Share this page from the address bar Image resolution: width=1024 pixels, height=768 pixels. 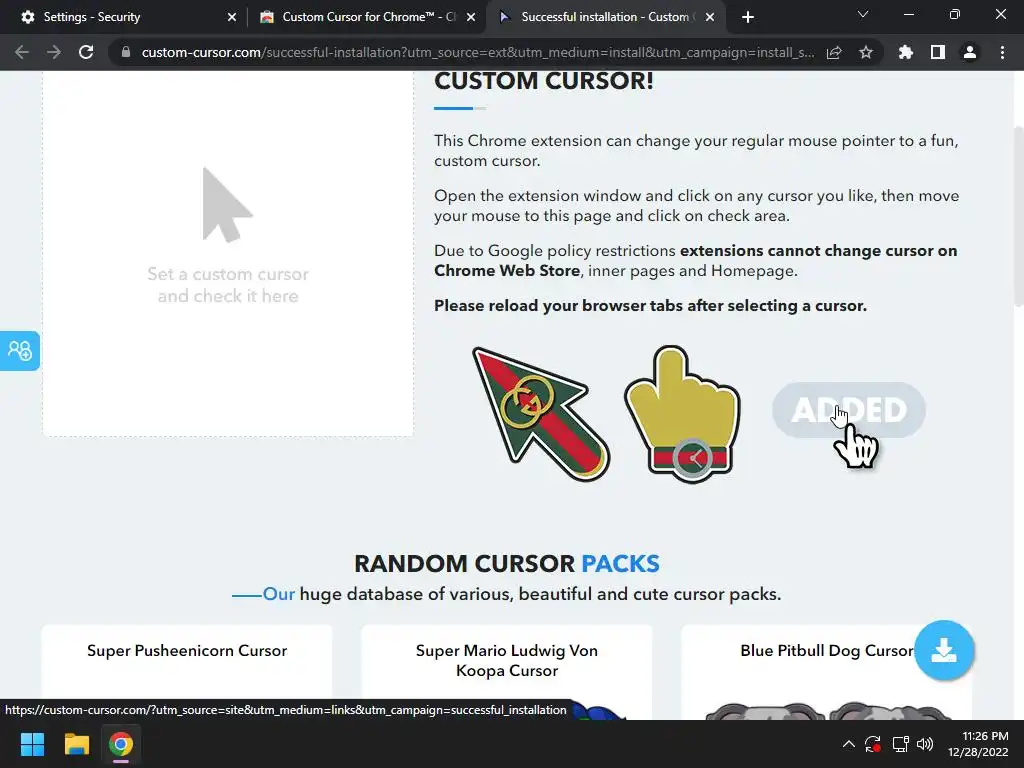coord(834,52)
